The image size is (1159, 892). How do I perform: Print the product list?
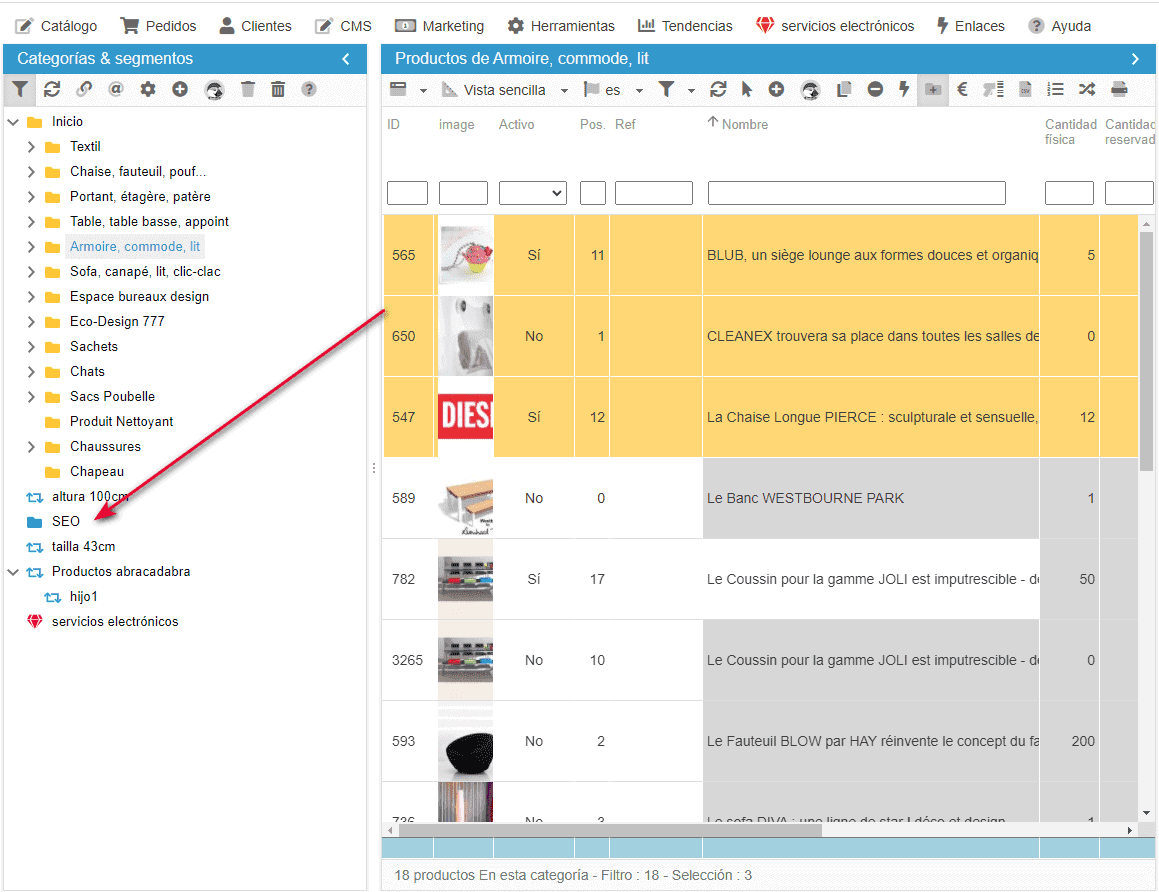coord(1119,90)
